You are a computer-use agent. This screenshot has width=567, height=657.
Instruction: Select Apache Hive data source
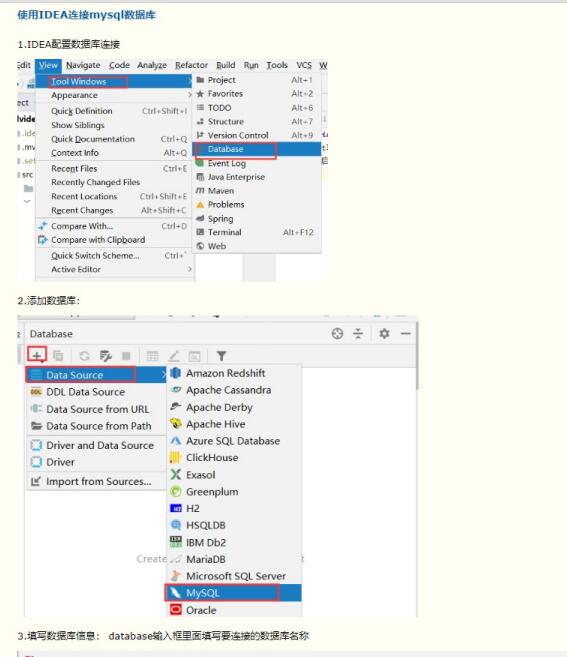(234, 424)
